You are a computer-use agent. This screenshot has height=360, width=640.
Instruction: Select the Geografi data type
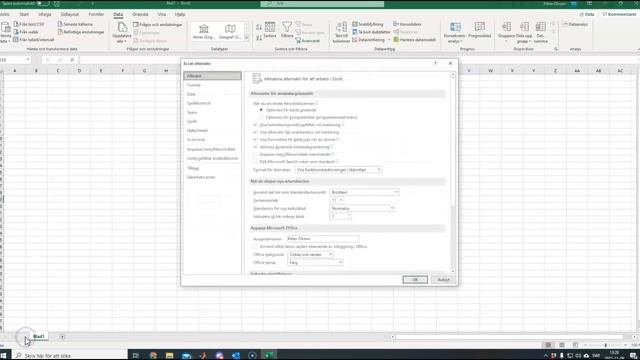tap(230, 32)
